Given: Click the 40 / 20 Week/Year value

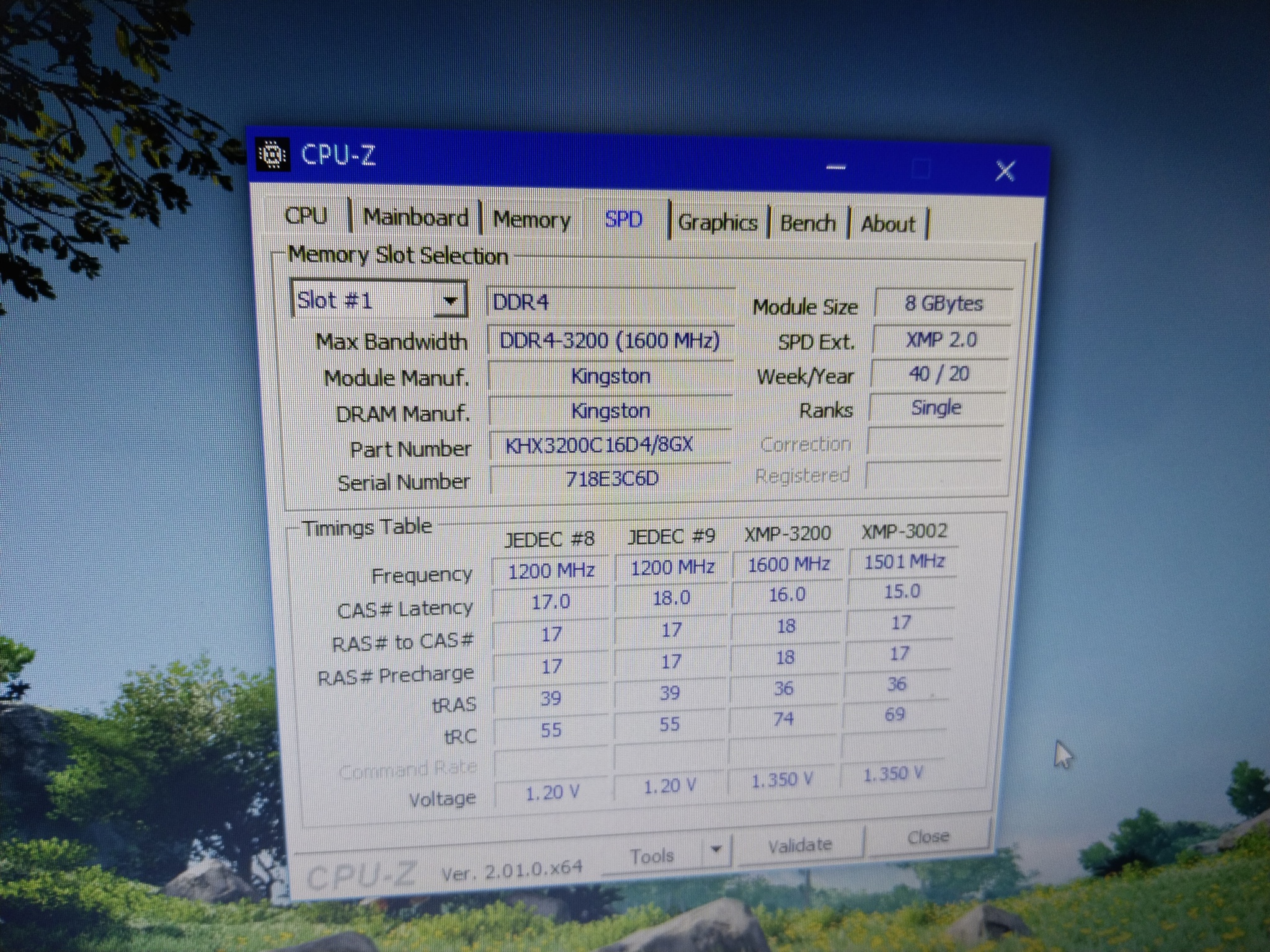Looking at the screenshot, I should point(938,374).
